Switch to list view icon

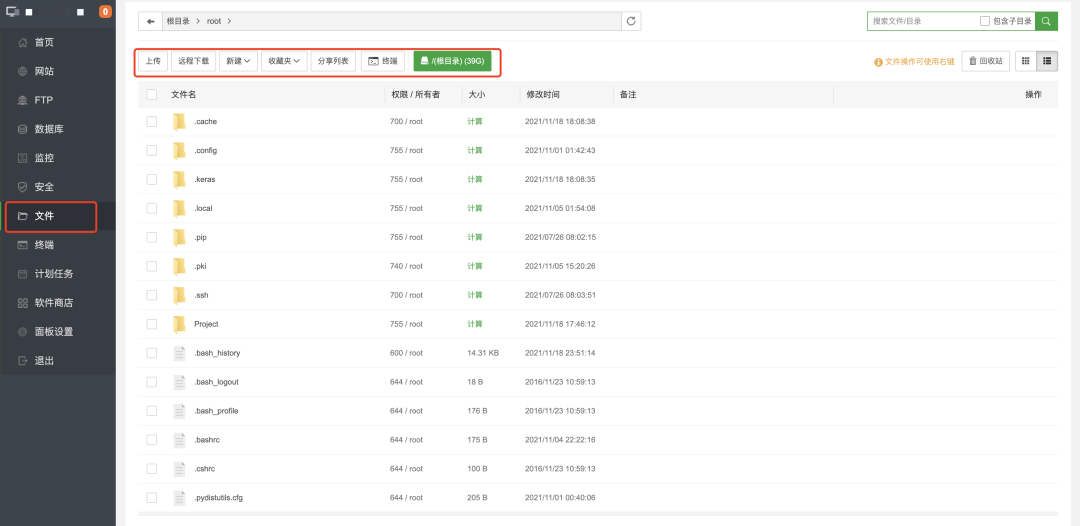[1047, 61]
